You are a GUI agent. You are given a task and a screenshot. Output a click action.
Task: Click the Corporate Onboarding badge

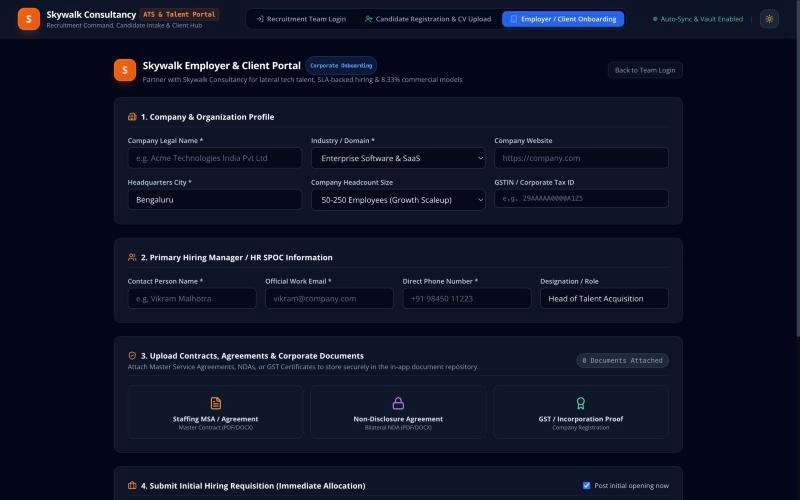point(341,65)
